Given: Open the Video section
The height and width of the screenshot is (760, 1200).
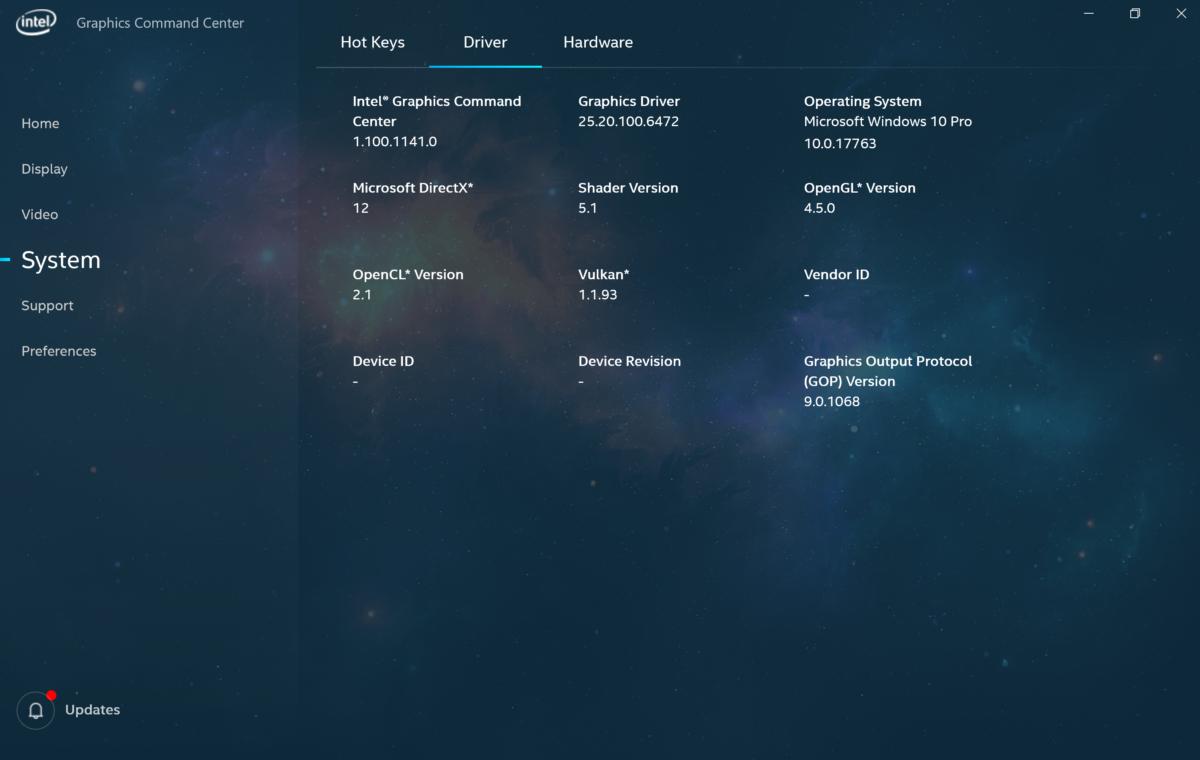Looking at the screenshot, I should (x=40, y=215).
